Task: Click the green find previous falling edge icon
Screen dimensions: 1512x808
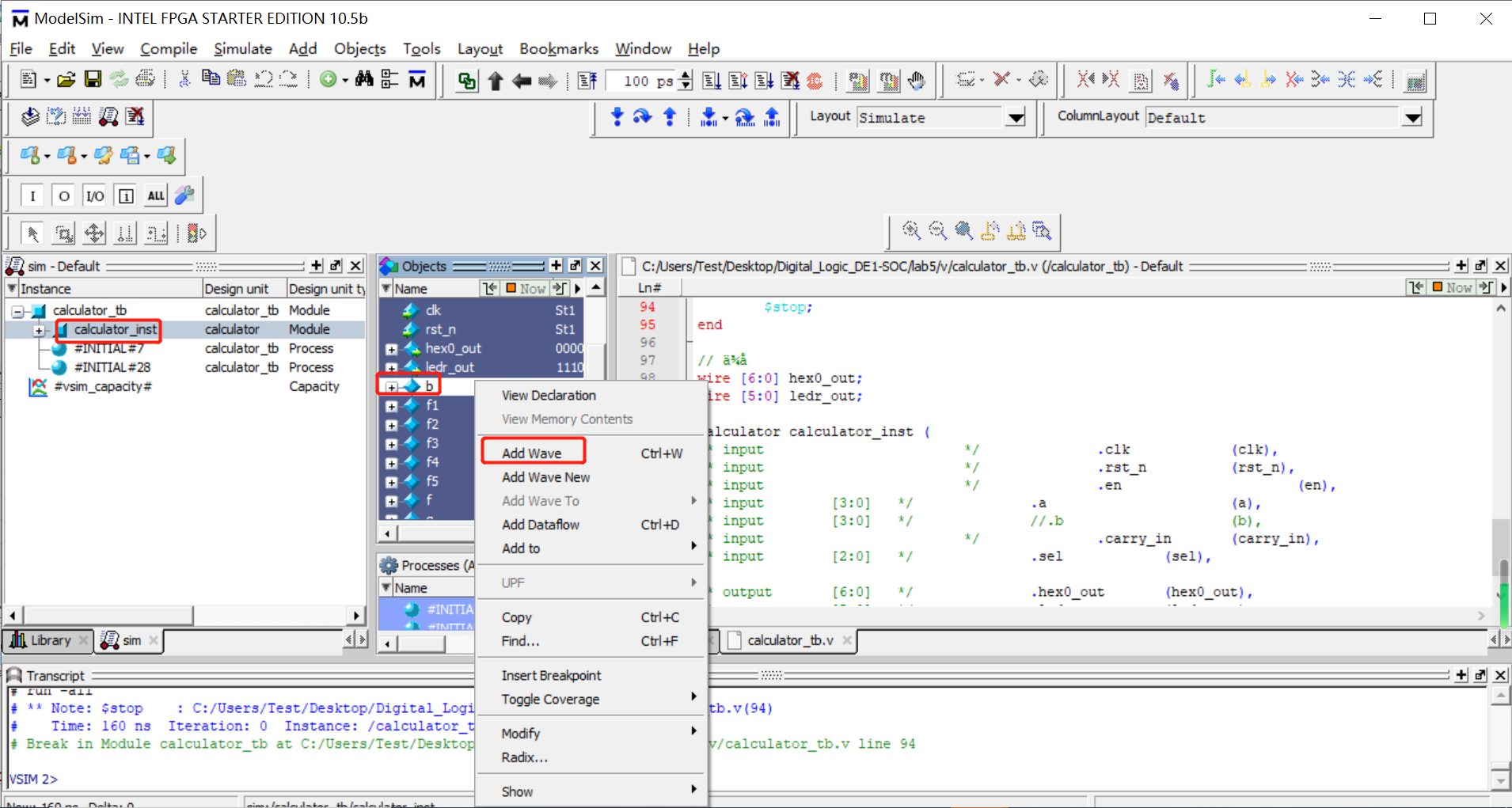Action: click(x=1217, y=79)
